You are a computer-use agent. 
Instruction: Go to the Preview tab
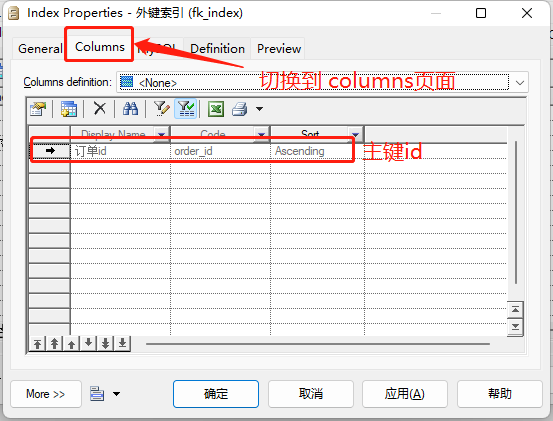point(279,49)
